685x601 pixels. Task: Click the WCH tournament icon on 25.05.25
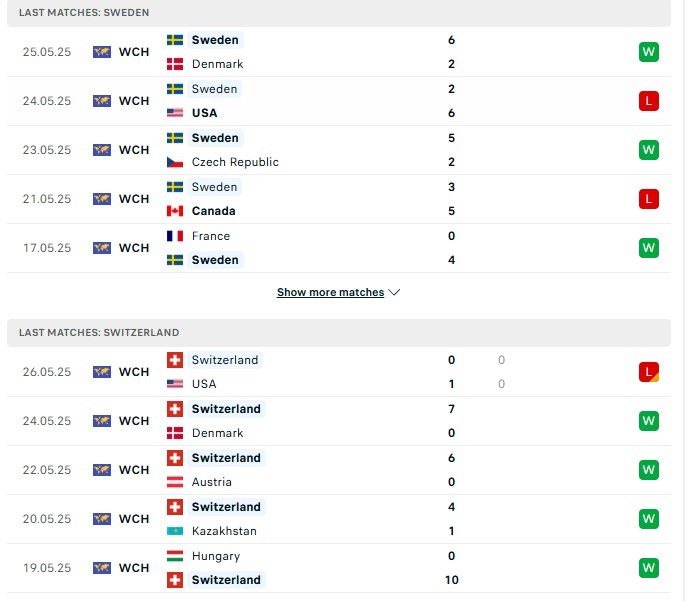coord(101,52)
